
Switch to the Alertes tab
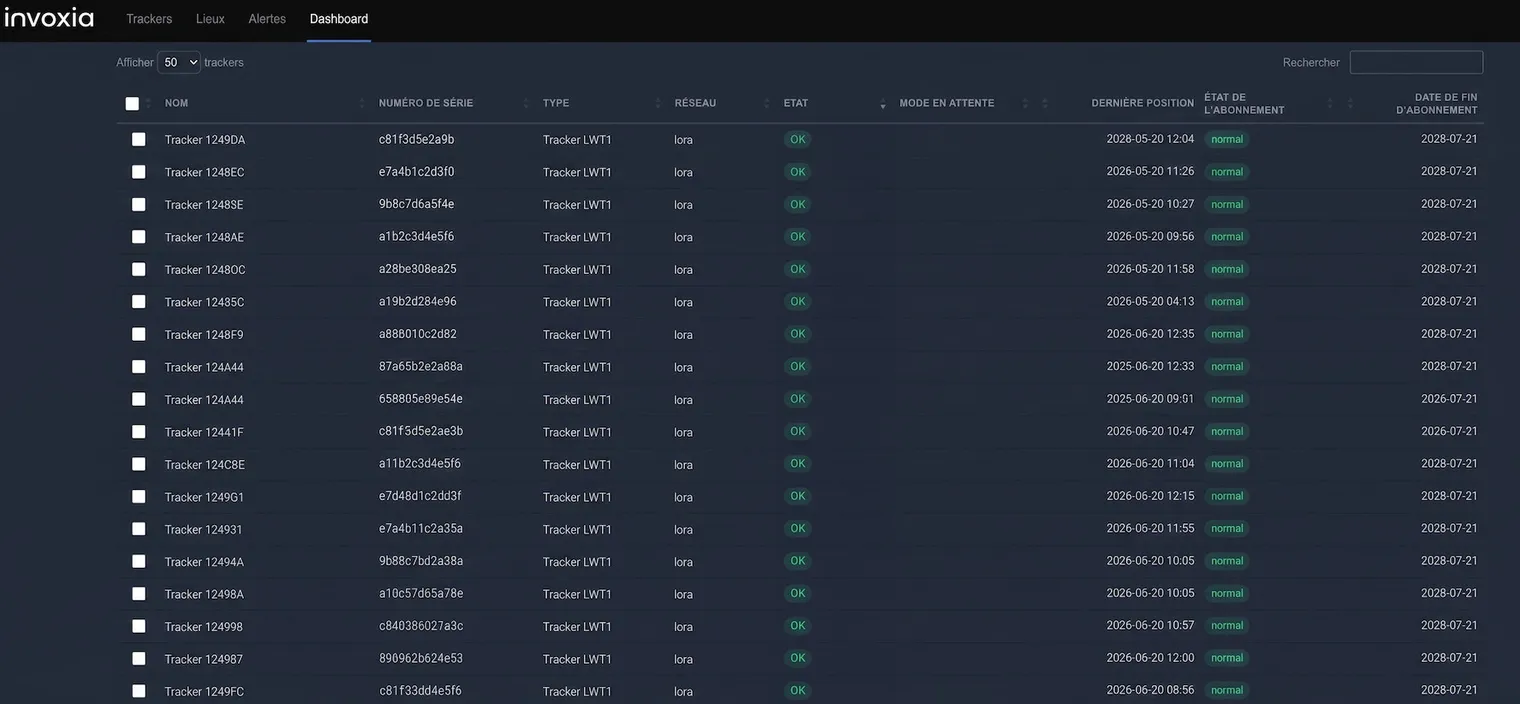[267, 19]
